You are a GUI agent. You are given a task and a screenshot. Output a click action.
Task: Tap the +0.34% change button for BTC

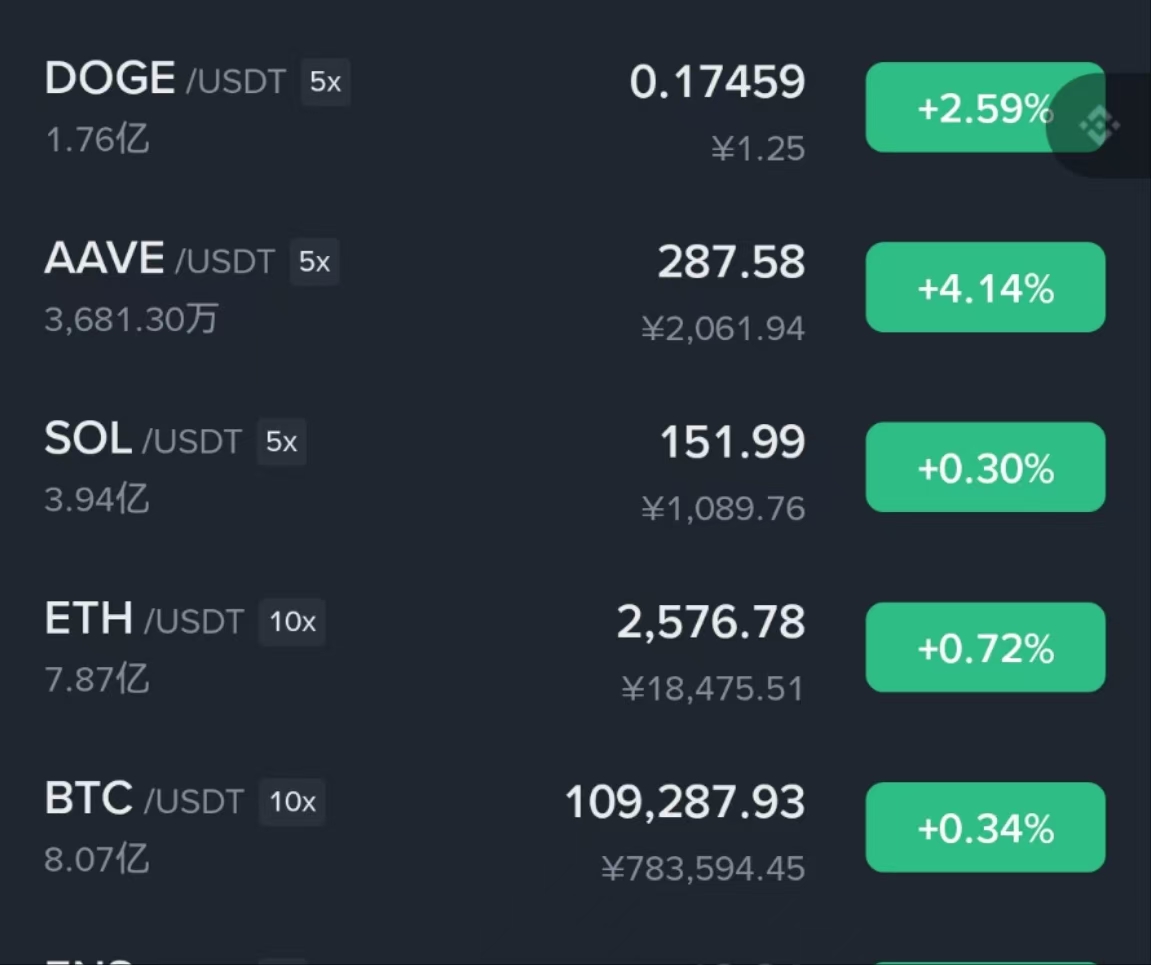pyautogui.click(x=985, y=827)
